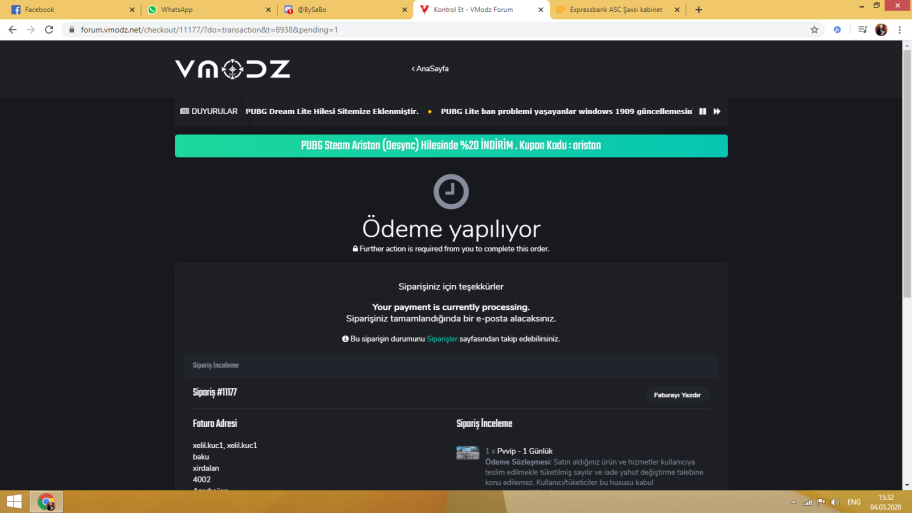Focus the address bar URL
This screenshot has width=912, height=513.
tap(209, 30)
